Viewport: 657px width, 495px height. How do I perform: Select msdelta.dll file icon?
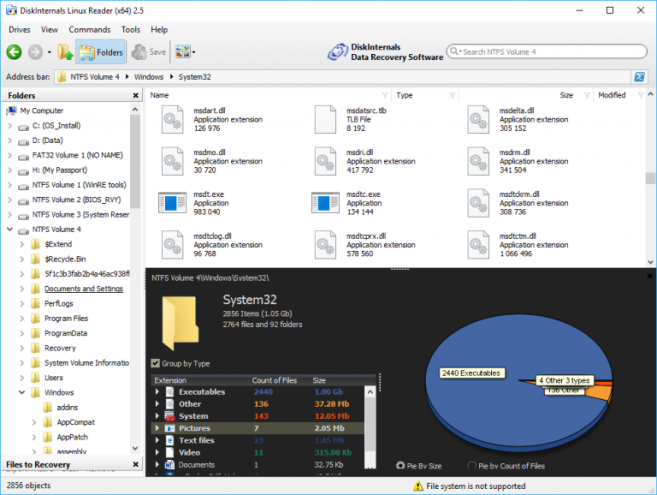pyautogui.click(x=478, y=120)
